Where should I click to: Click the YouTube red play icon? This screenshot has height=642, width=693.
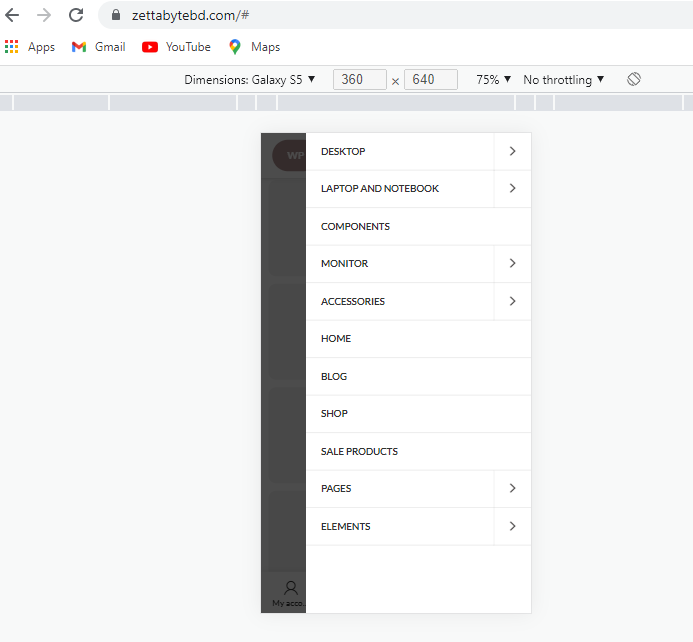click(x=150, y=47)
